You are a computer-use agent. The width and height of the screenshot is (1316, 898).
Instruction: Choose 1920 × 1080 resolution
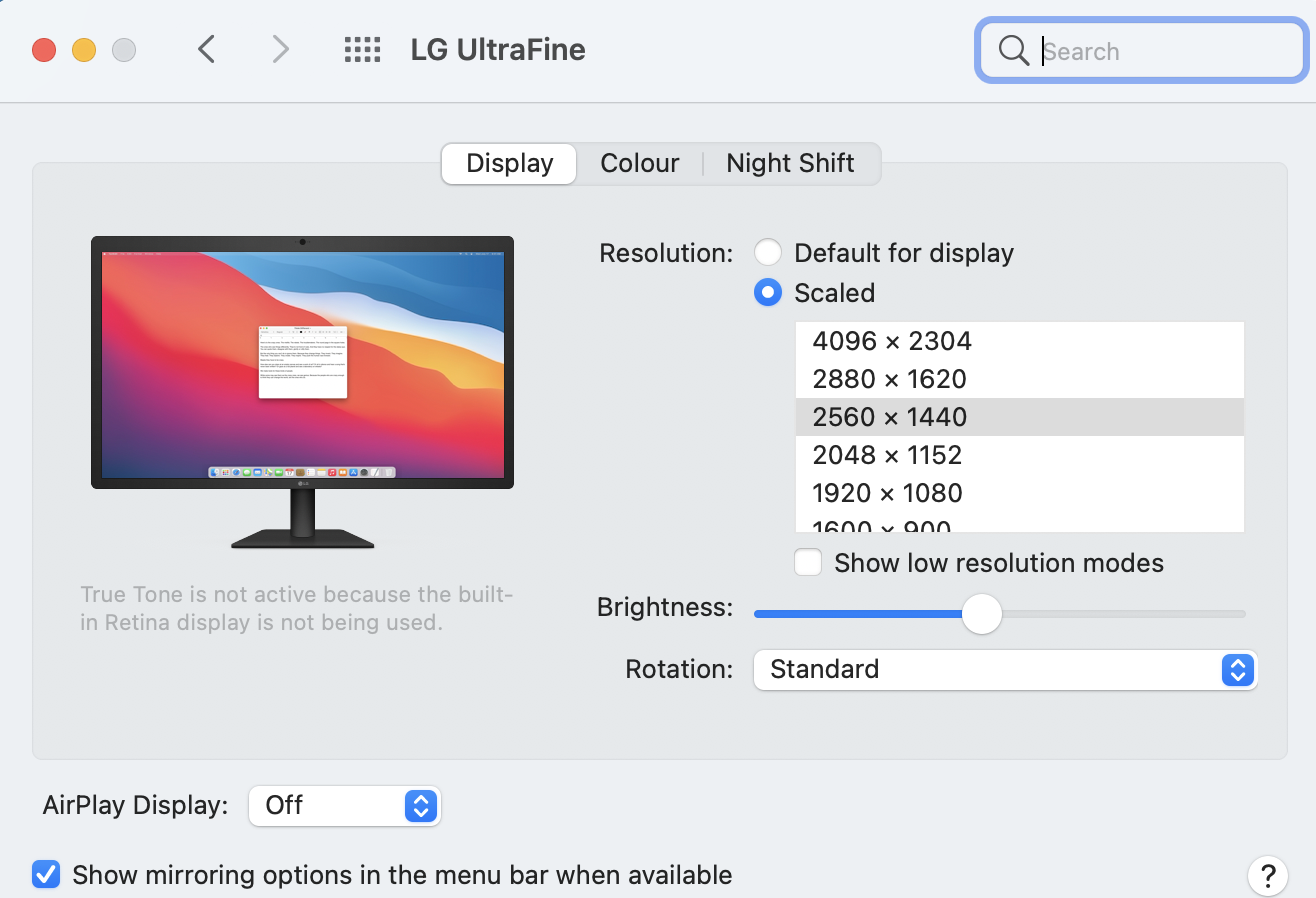(1020, 493)
